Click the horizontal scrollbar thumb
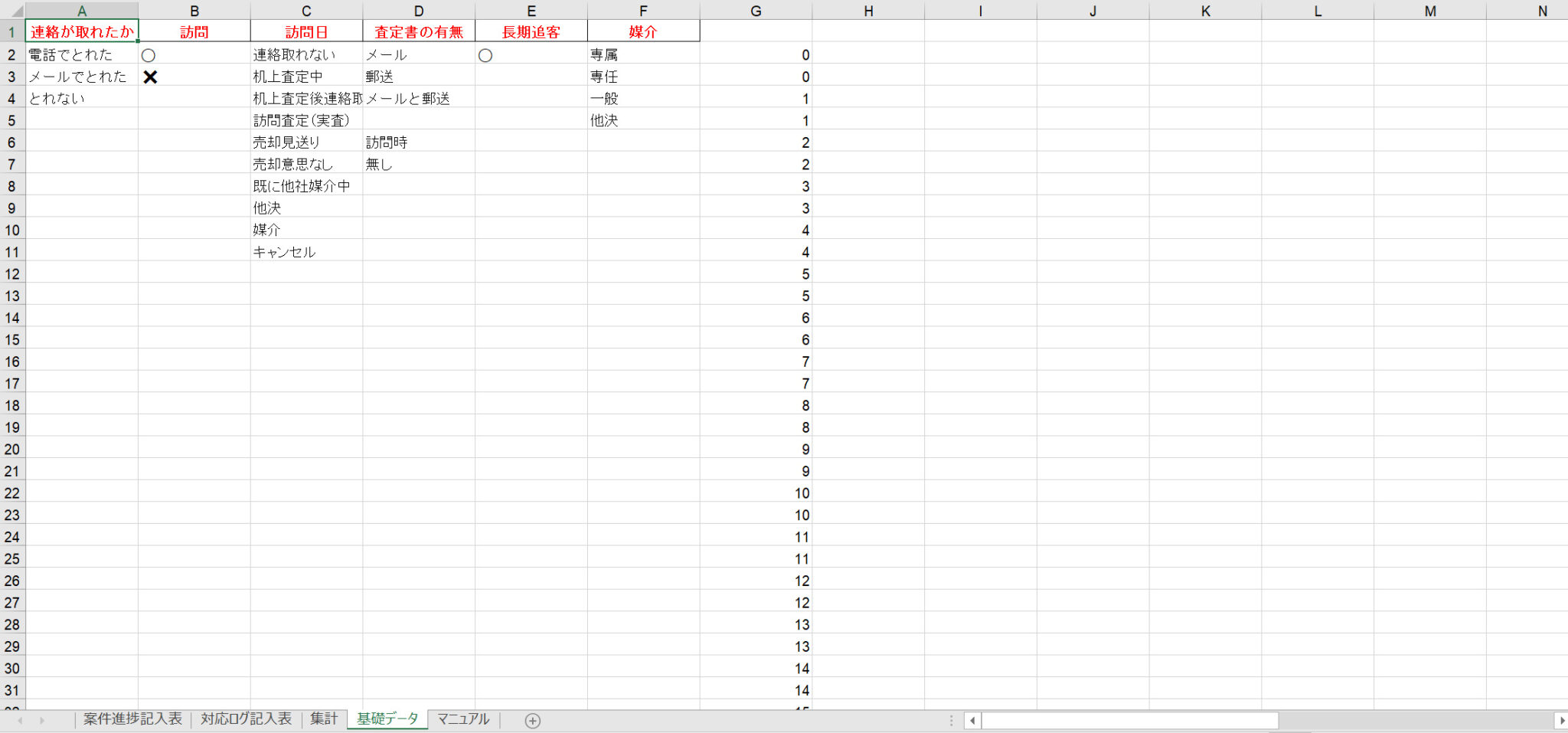1568x733 pixels. point(1129,720)
